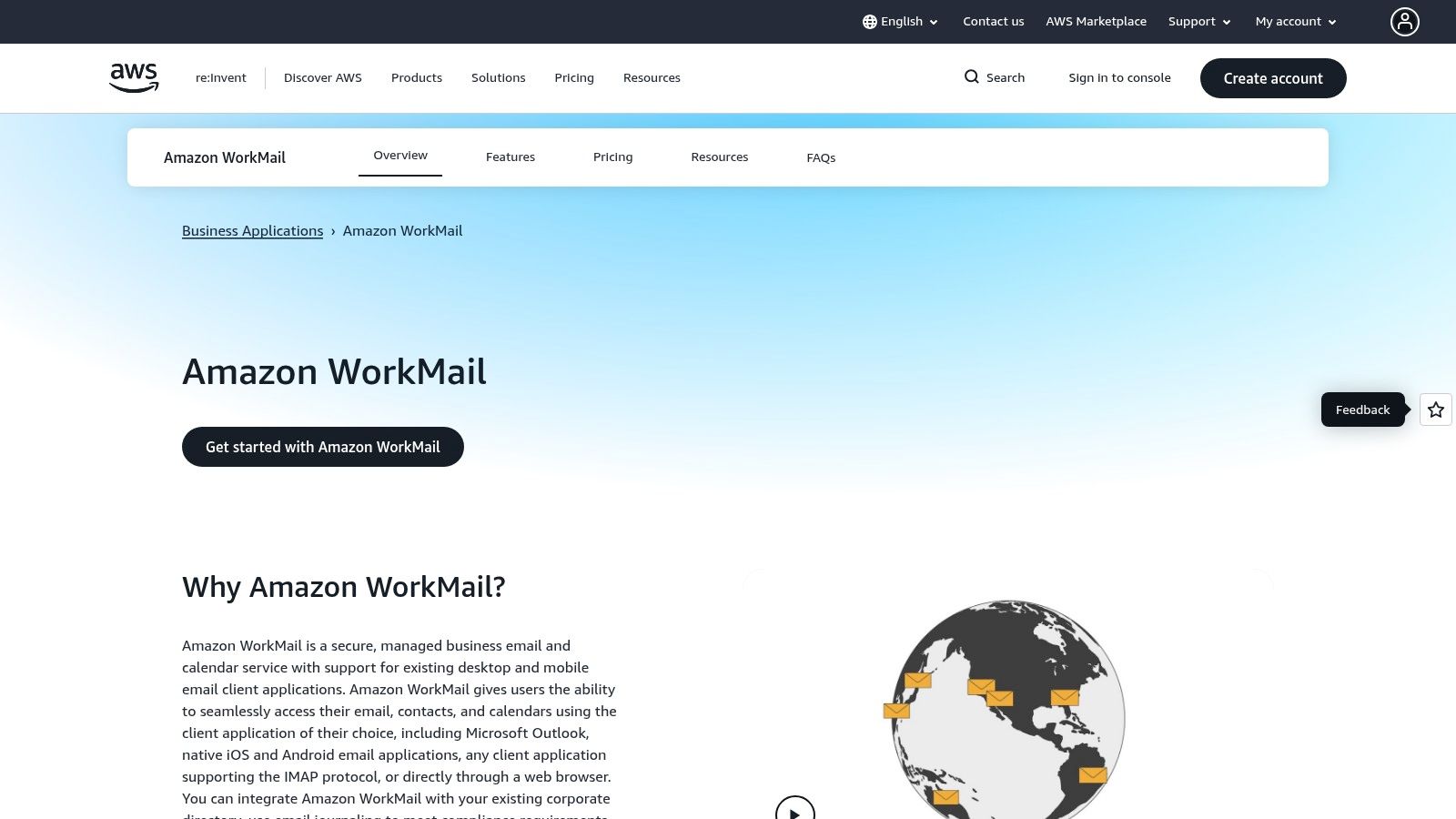The width and height of the screenshot is (1456, 819).
Task: Open the Feedback panel
Action: click(x=1362, y=409)
